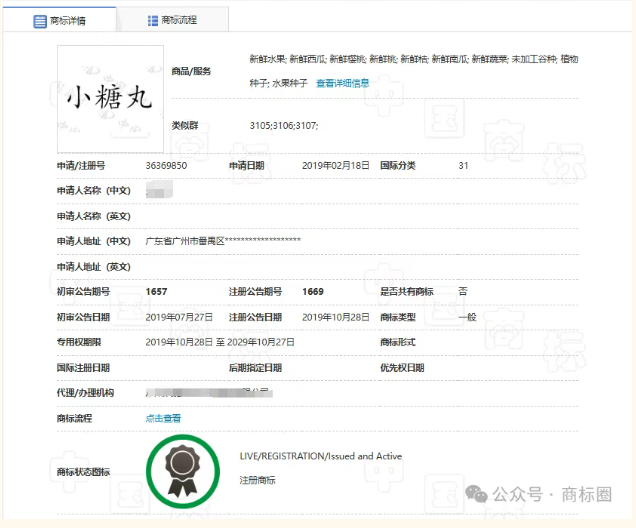The height and width of the screenshot is (528, 636).
Task: Click the application date 2019年02月18日
Action: tap(336, 164)
